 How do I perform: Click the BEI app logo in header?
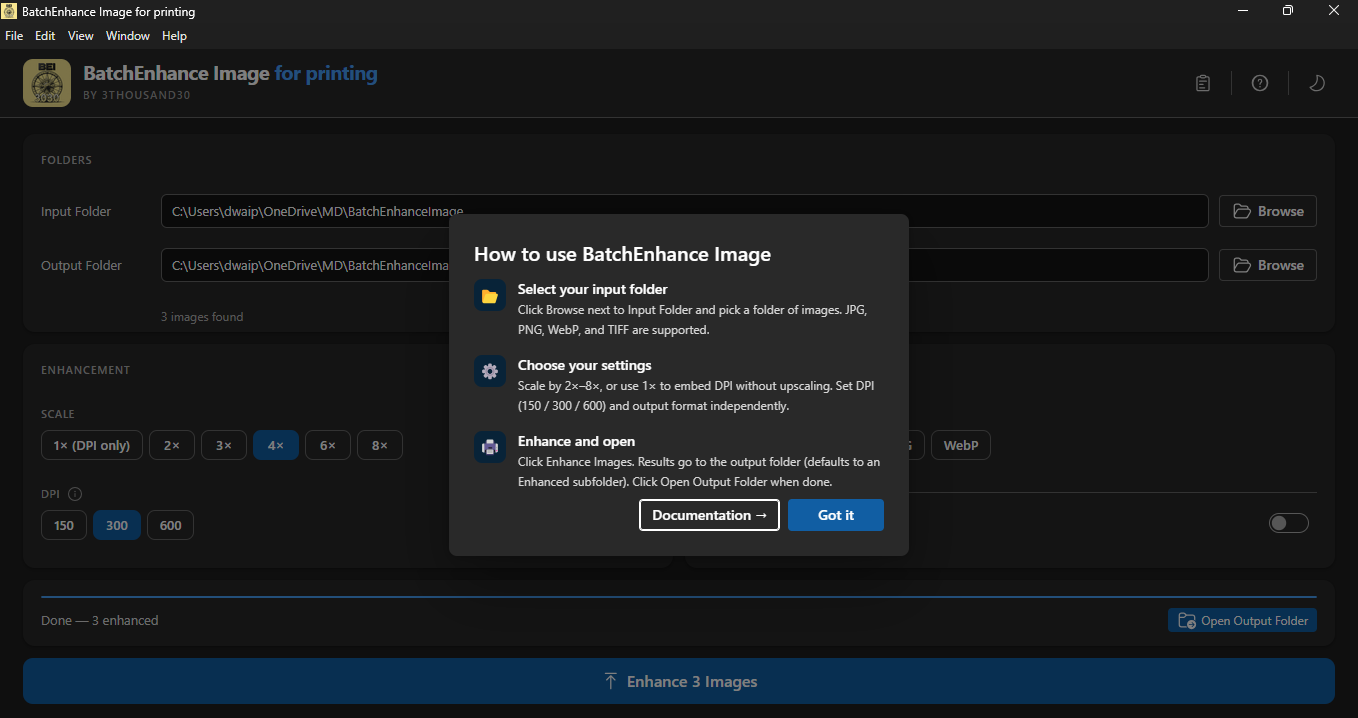47,83
